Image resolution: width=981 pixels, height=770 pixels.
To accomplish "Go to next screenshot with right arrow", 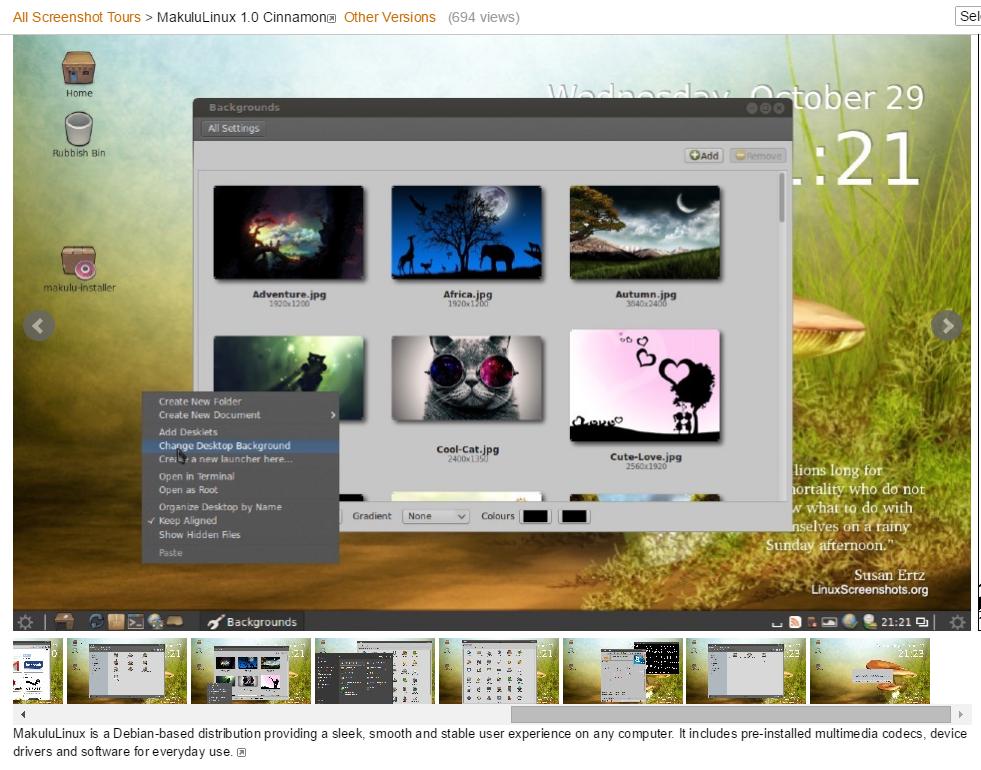I will coord(947,325).
